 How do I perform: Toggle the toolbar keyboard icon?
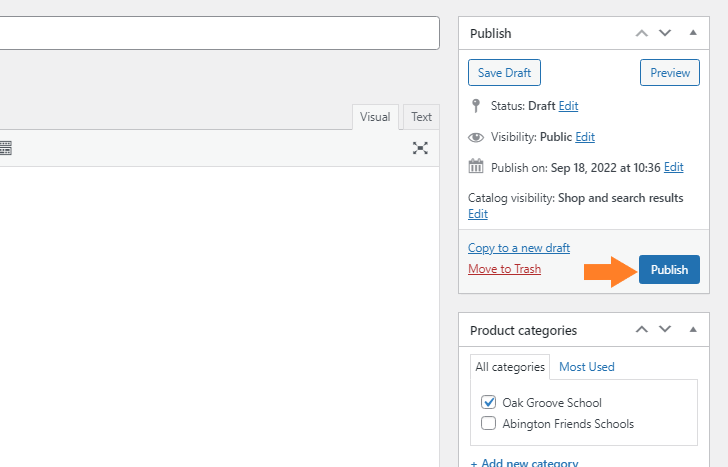(x=6, y=148)
